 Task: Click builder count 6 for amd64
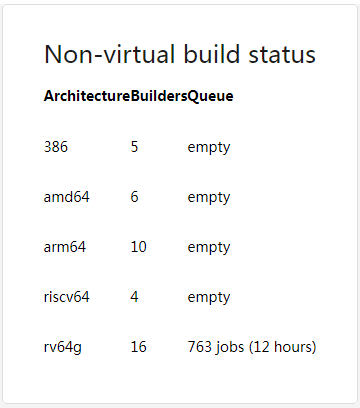134,197
